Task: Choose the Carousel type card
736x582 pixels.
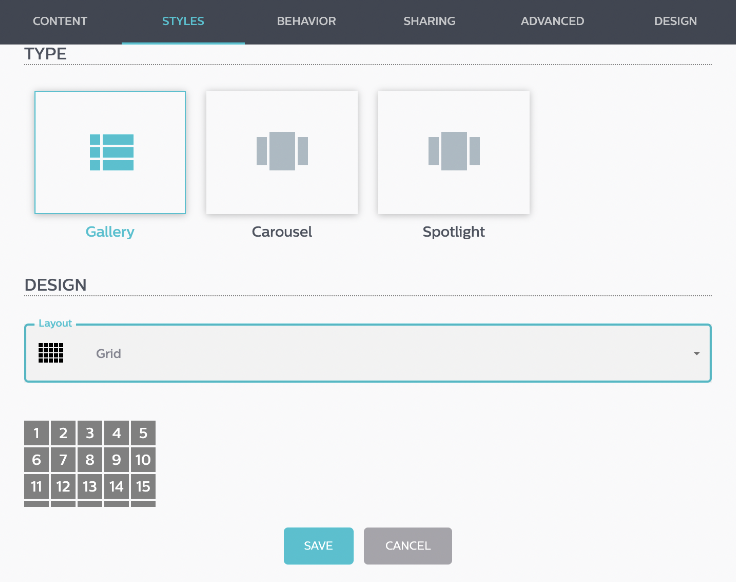Action: tap(282, 153)
